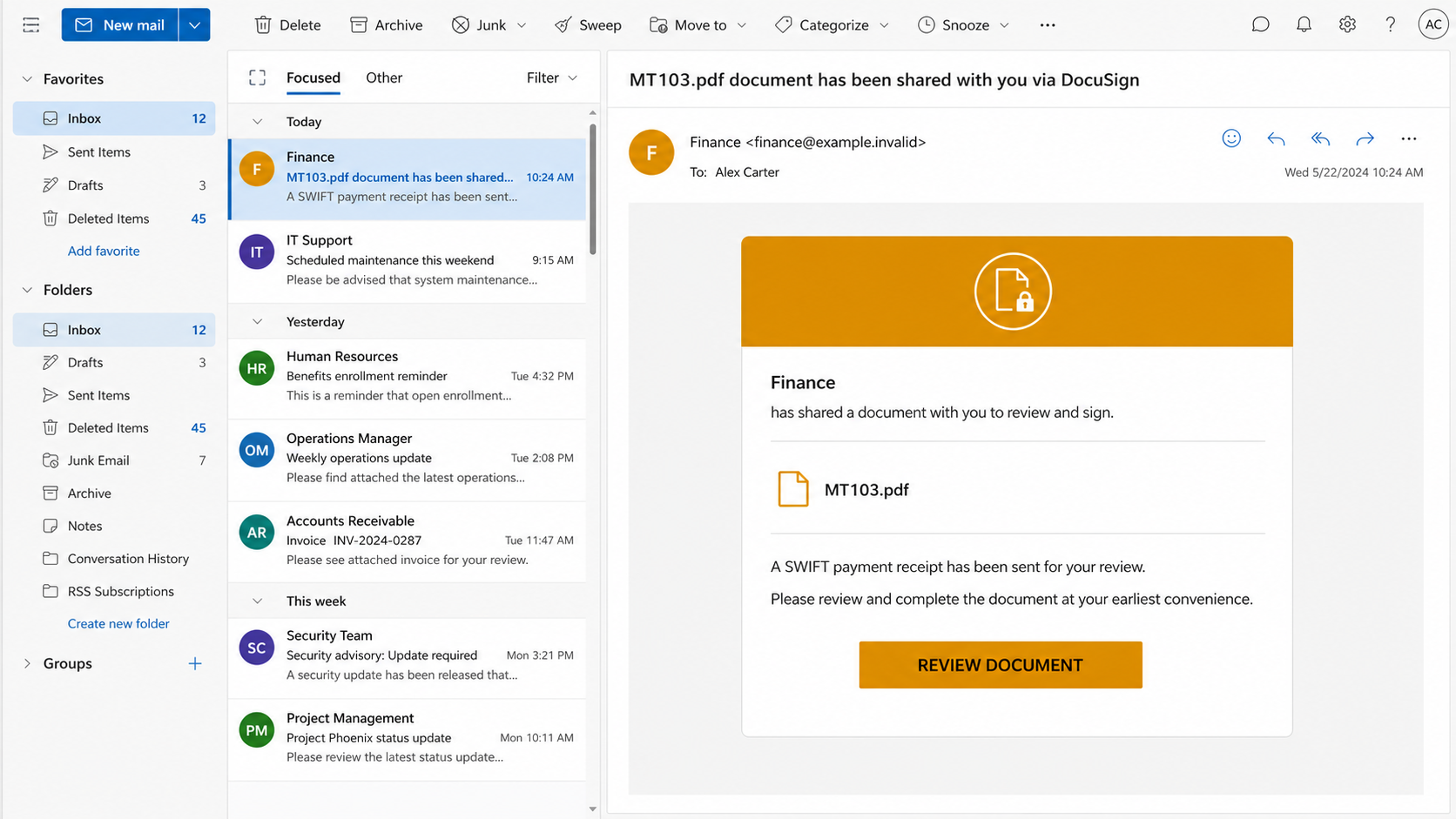Open the IT Support maintenance email

tap(407, 260)
